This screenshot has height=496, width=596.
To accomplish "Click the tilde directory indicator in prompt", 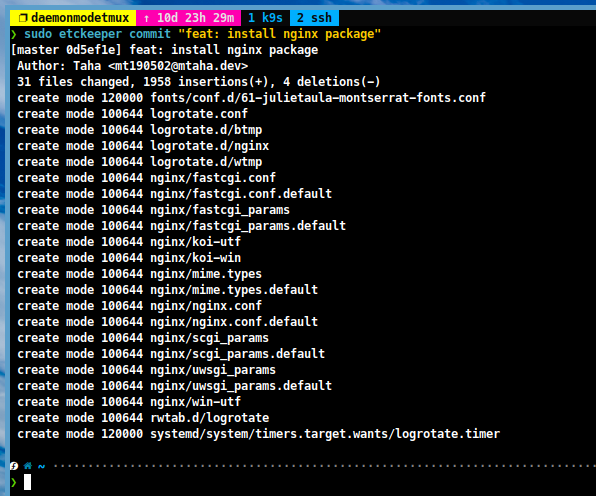I will click(x=41, y=466).
